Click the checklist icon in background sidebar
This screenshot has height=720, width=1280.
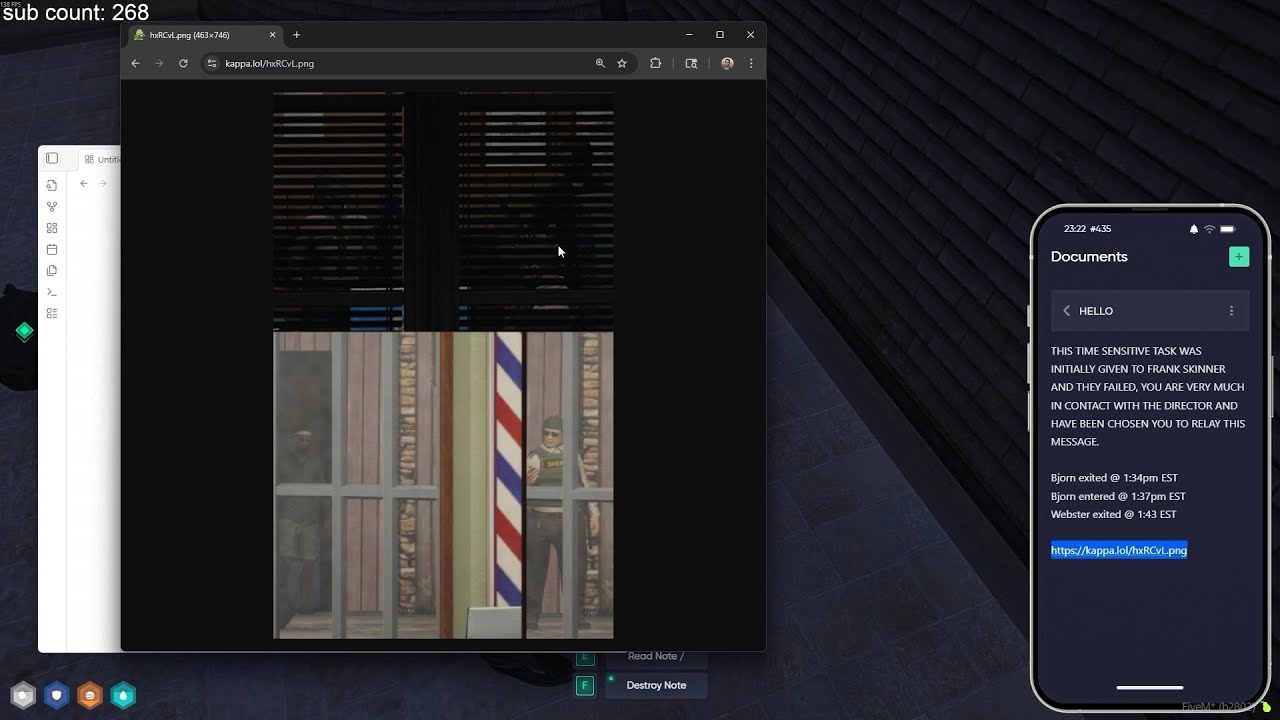coord(52,313)
